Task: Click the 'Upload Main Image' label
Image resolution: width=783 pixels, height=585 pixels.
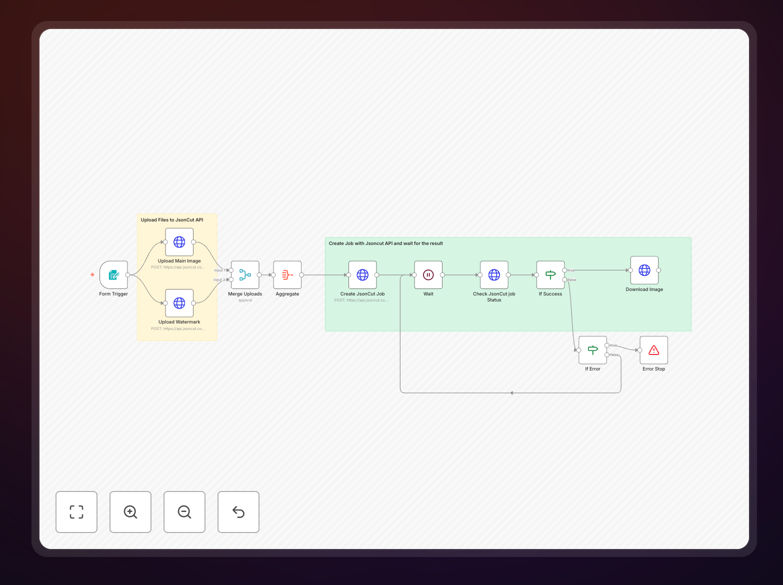Action: [179, 261]
